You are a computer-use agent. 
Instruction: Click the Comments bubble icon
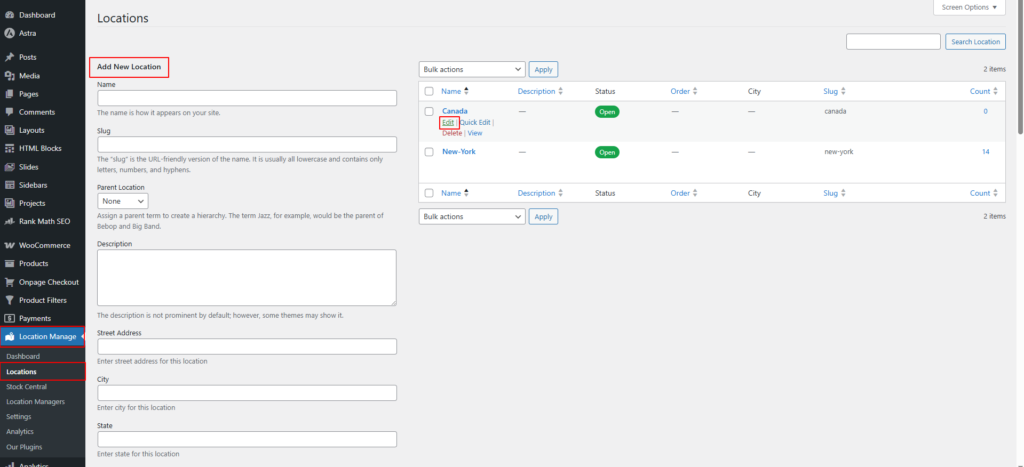coord(9,112)
